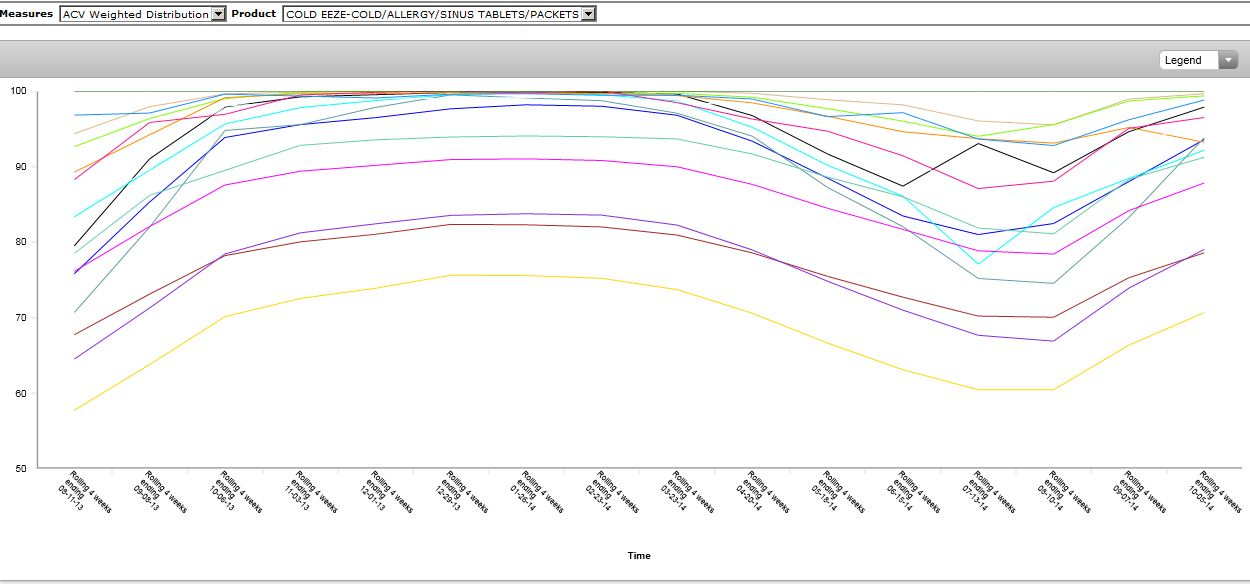Open the Product dropdown showing COLD EEZE
Image resolution: width=1250 pixels, height=586 pixels.
439,15
